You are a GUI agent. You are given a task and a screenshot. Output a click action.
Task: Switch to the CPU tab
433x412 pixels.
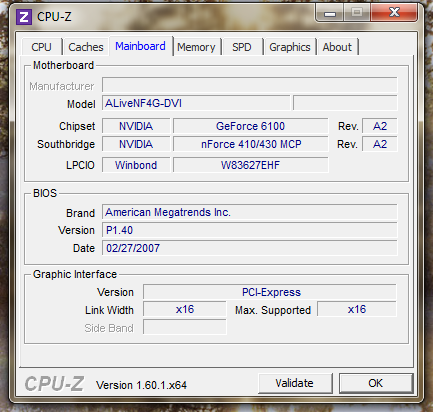[42, 47]
